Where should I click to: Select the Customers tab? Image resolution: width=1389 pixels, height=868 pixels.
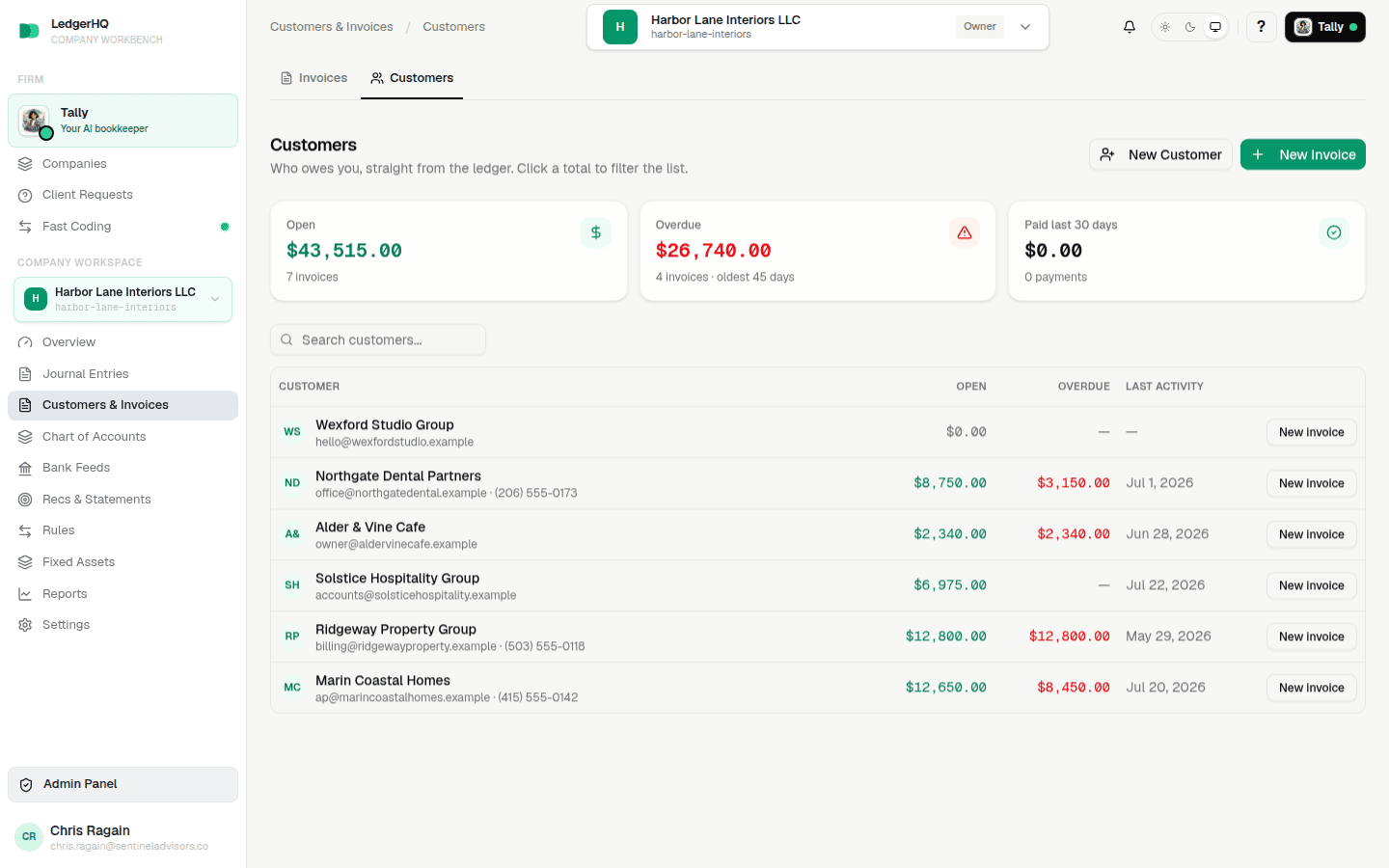click(x=412, y=78)
